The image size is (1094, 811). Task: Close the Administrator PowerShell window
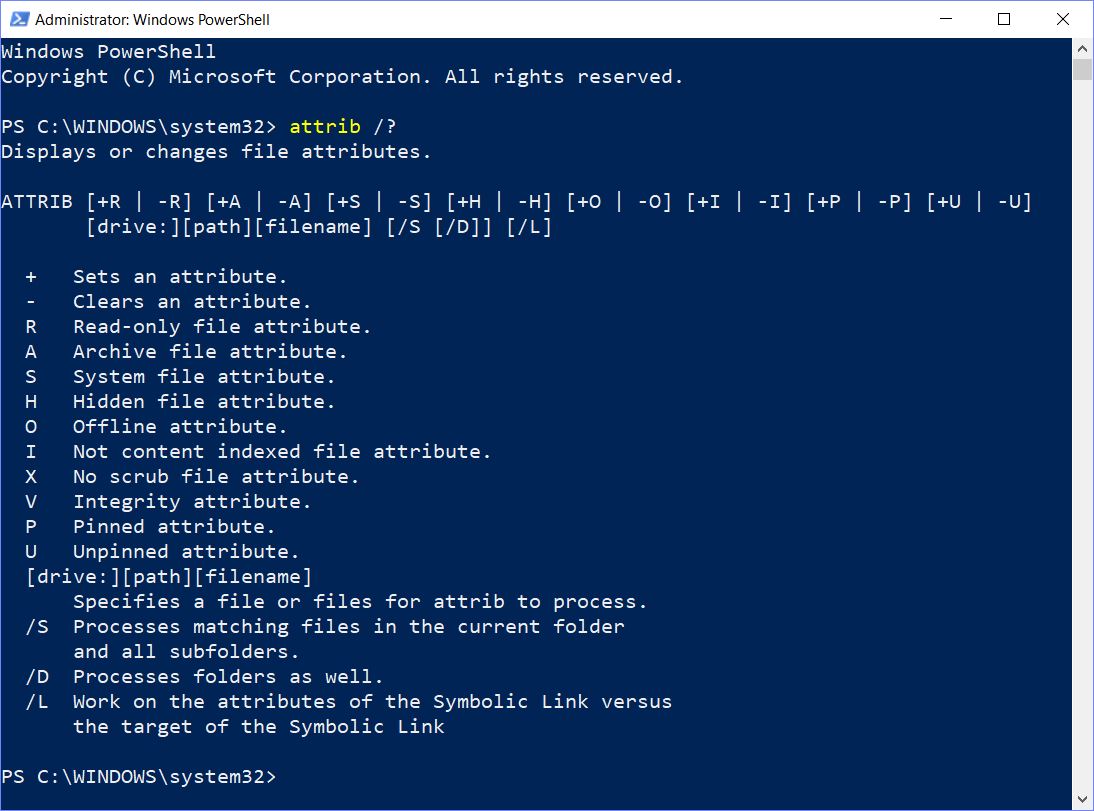tap(1063, 19)
